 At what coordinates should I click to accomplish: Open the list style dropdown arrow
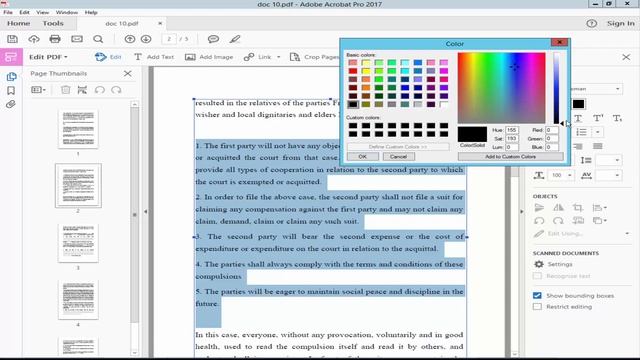pos(598,132)
